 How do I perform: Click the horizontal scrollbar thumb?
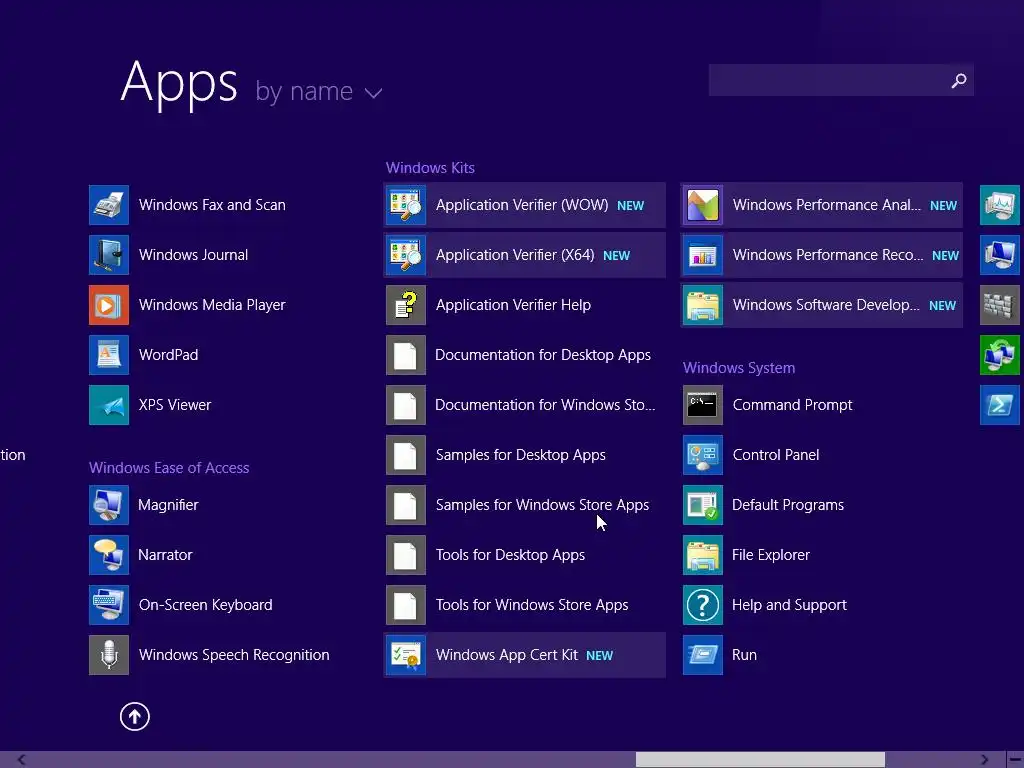coord(760,760)
